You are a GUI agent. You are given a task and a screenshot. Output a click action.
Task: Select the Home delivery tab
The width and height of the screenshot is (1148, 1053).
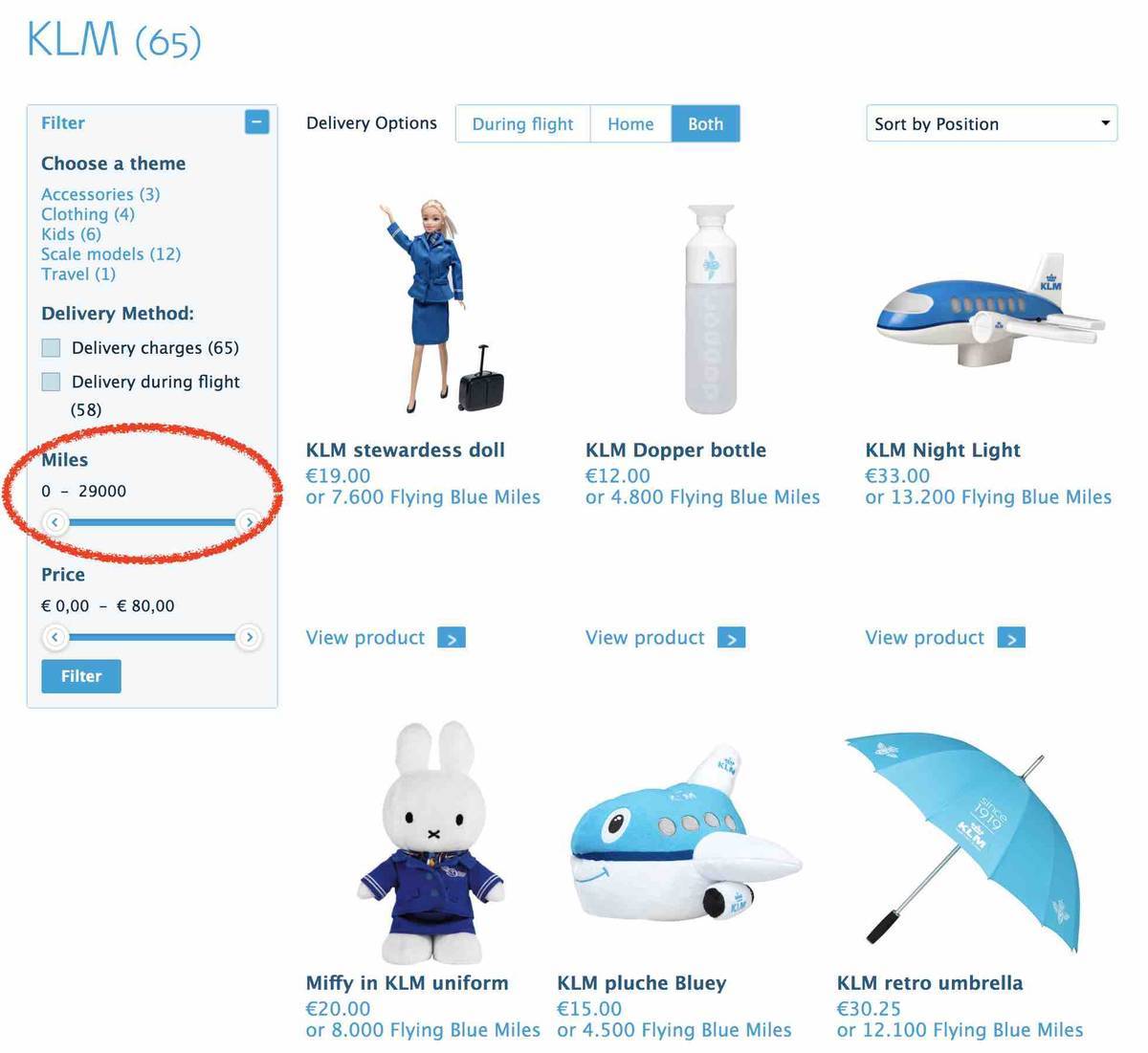pyautogui.click(x=630, y=123)
